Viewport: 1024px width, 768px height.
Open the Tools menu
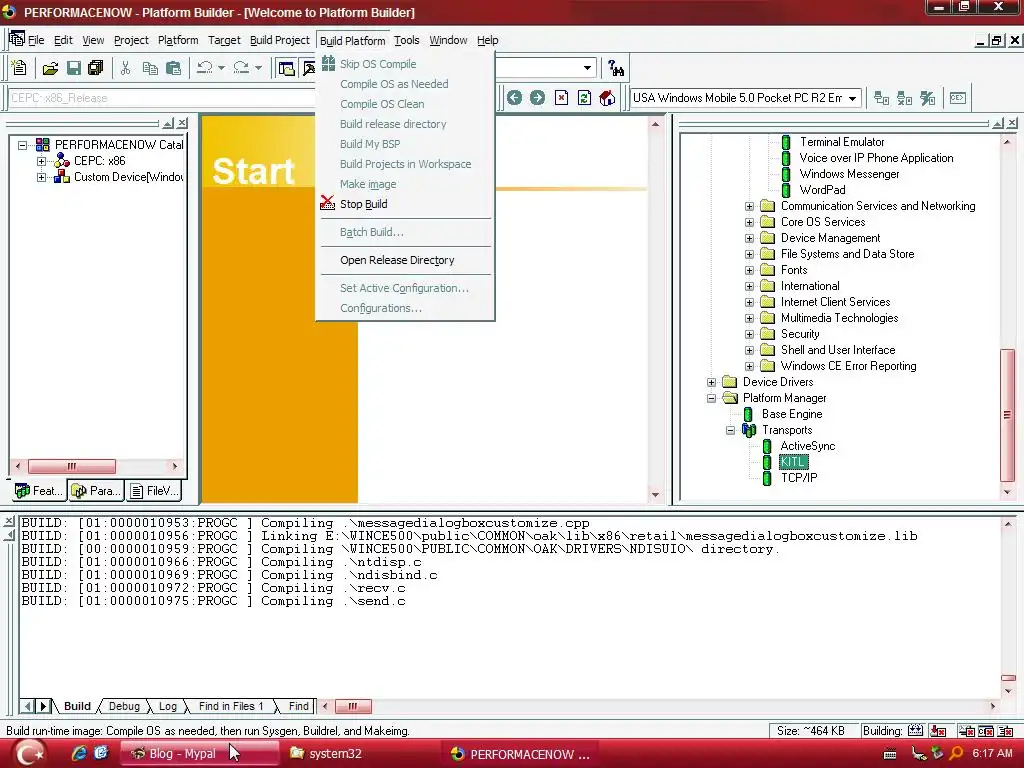coord(406,40)
